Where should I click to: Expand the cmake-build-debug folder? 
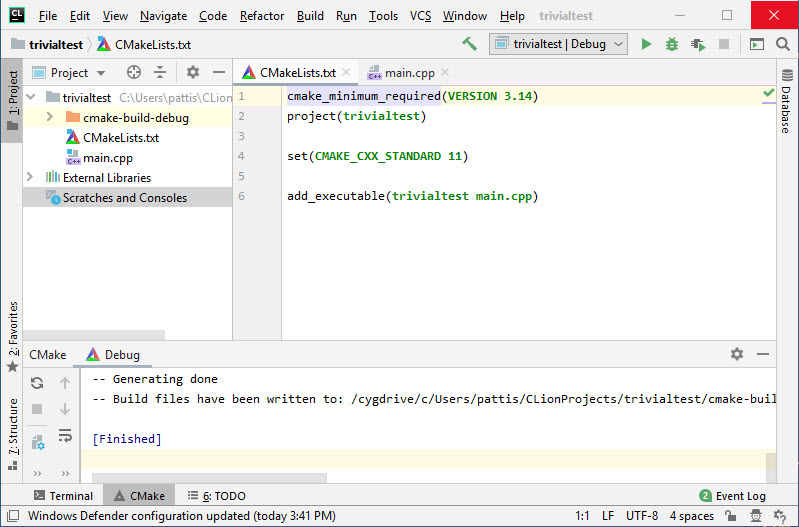[x=49, y=118]
